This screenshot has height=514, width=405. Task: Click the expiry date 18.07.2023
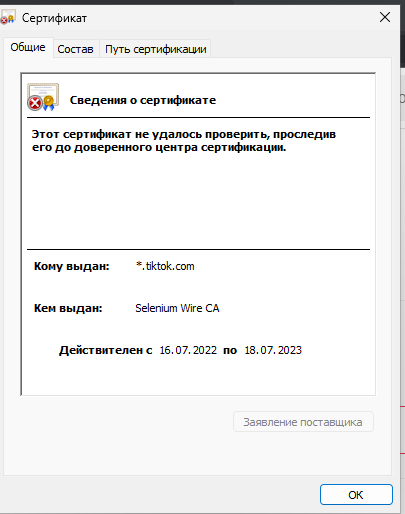pos(273,350)
